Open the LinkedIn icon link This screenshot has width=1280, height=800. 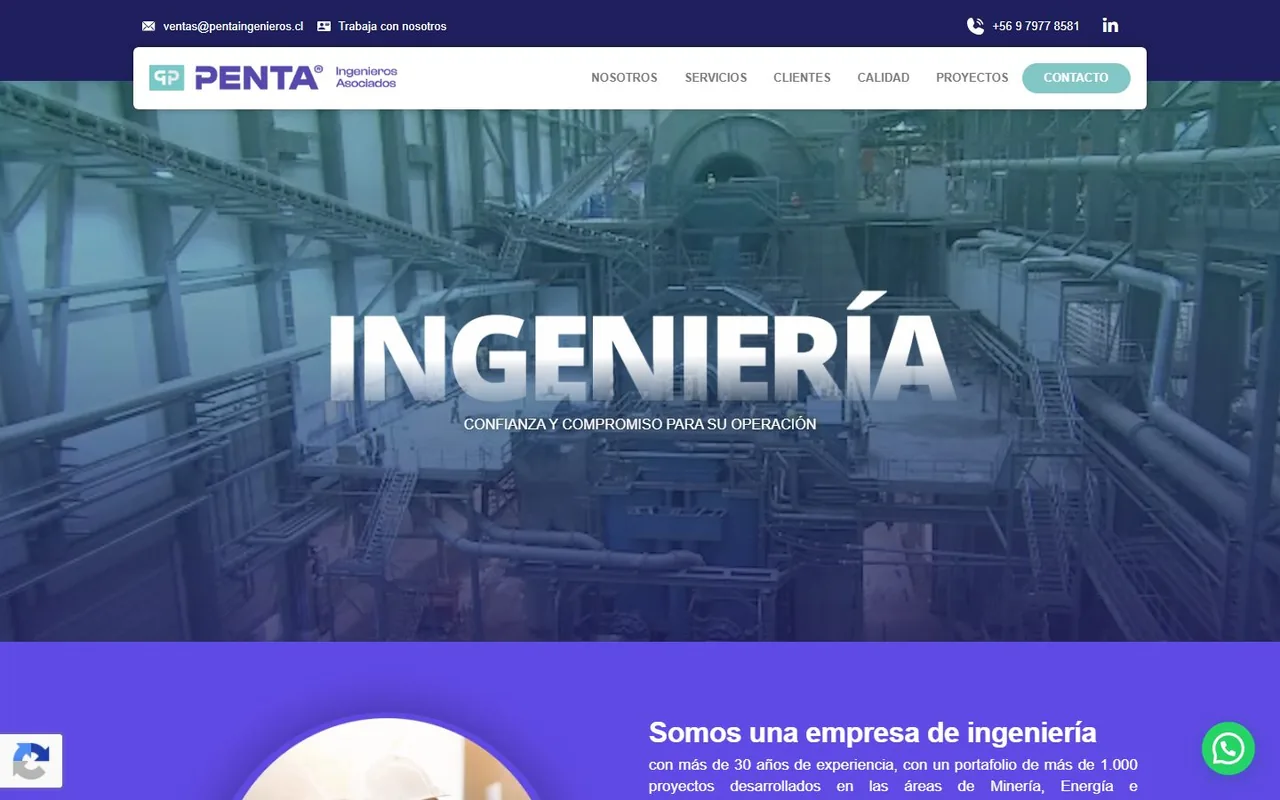tap(1110, 25)
